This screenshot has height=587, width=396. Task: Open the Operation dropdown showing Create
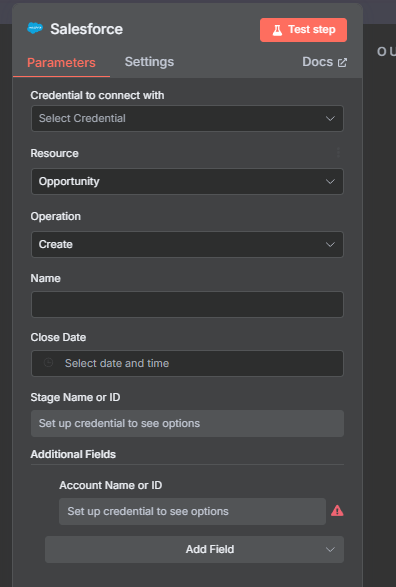point(187,244)
